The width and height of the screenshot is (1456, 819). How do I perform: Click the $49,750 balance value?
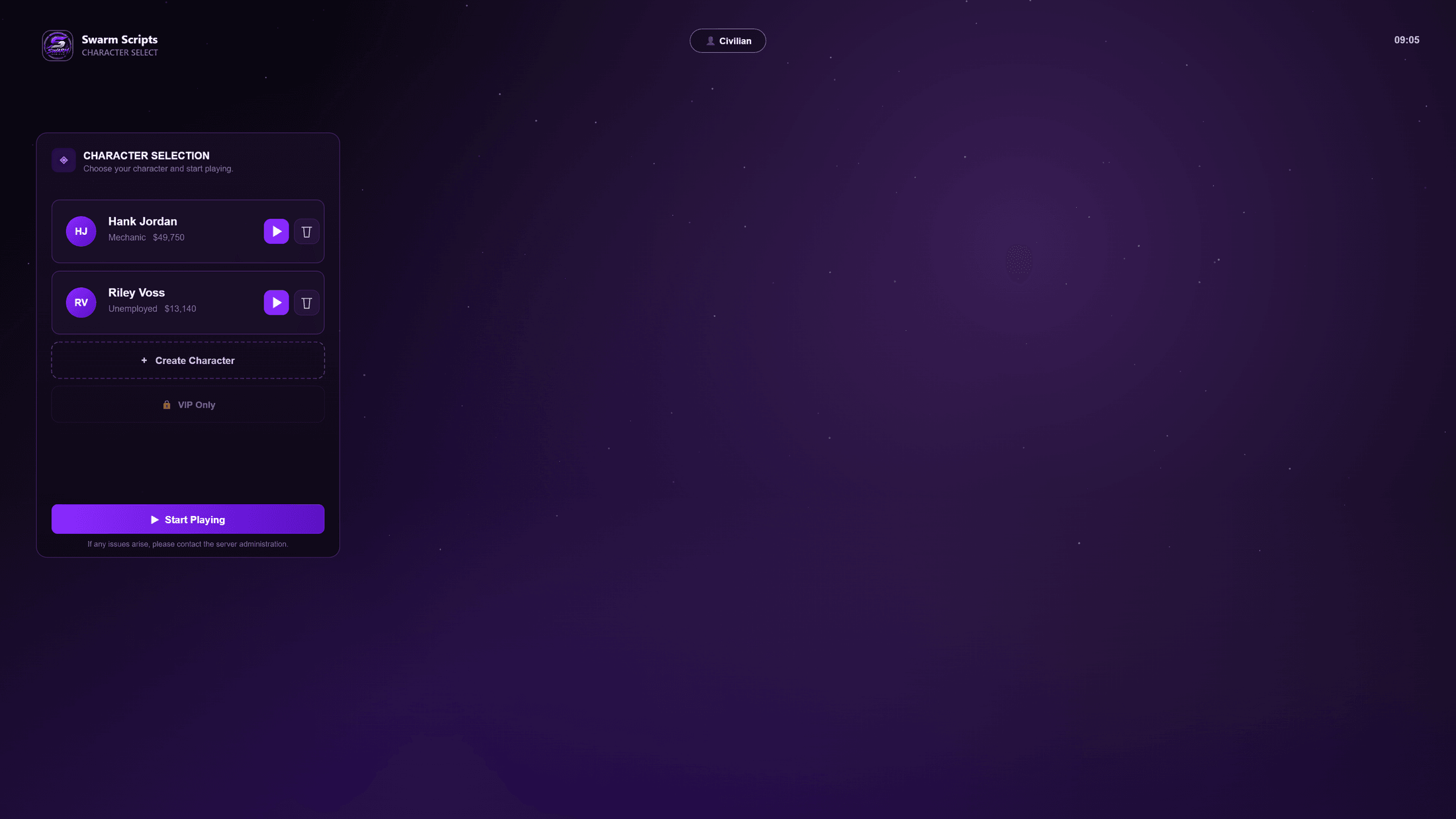[x=169, y=237]
